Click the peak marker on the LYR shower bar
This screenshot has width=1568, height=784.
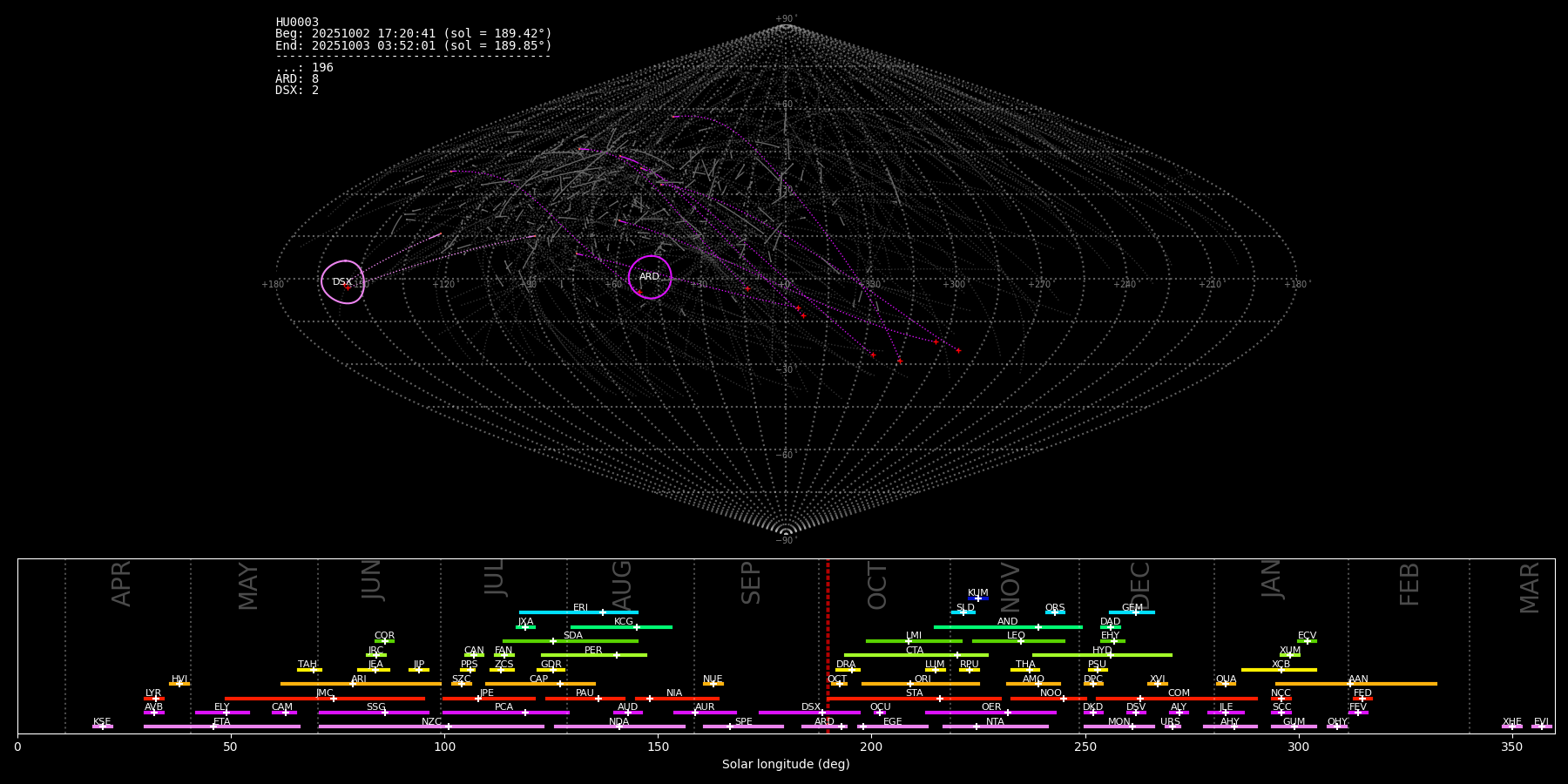coord(156,699)
